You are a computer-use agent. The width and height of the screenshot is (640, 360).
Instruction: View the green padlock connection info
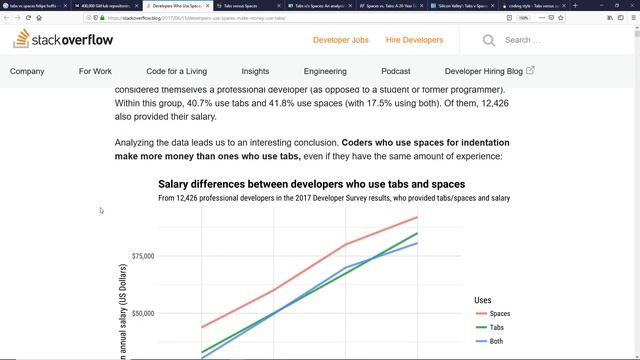[102, 18]
